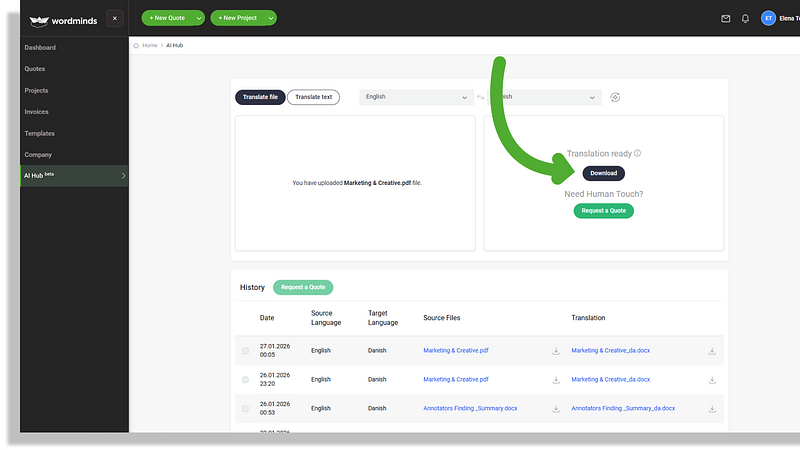The image size is (800, 450).
Task: Select the 26.01.2026 23:20 row checkbox
Action: tap(245, 380)
